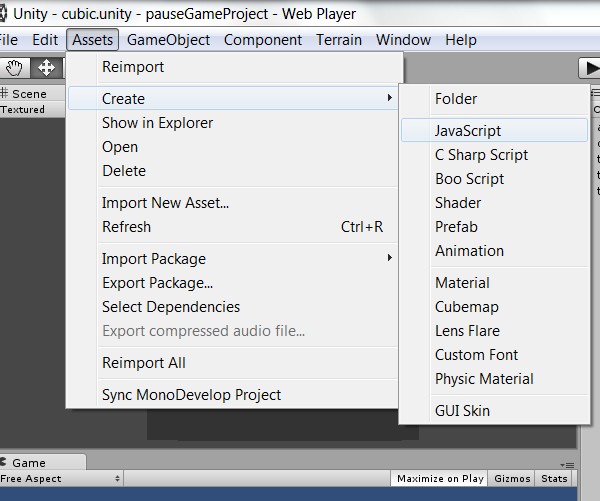Screen dimensions: 600x501
Task: Create a new Material
Action: pos(494,283)
